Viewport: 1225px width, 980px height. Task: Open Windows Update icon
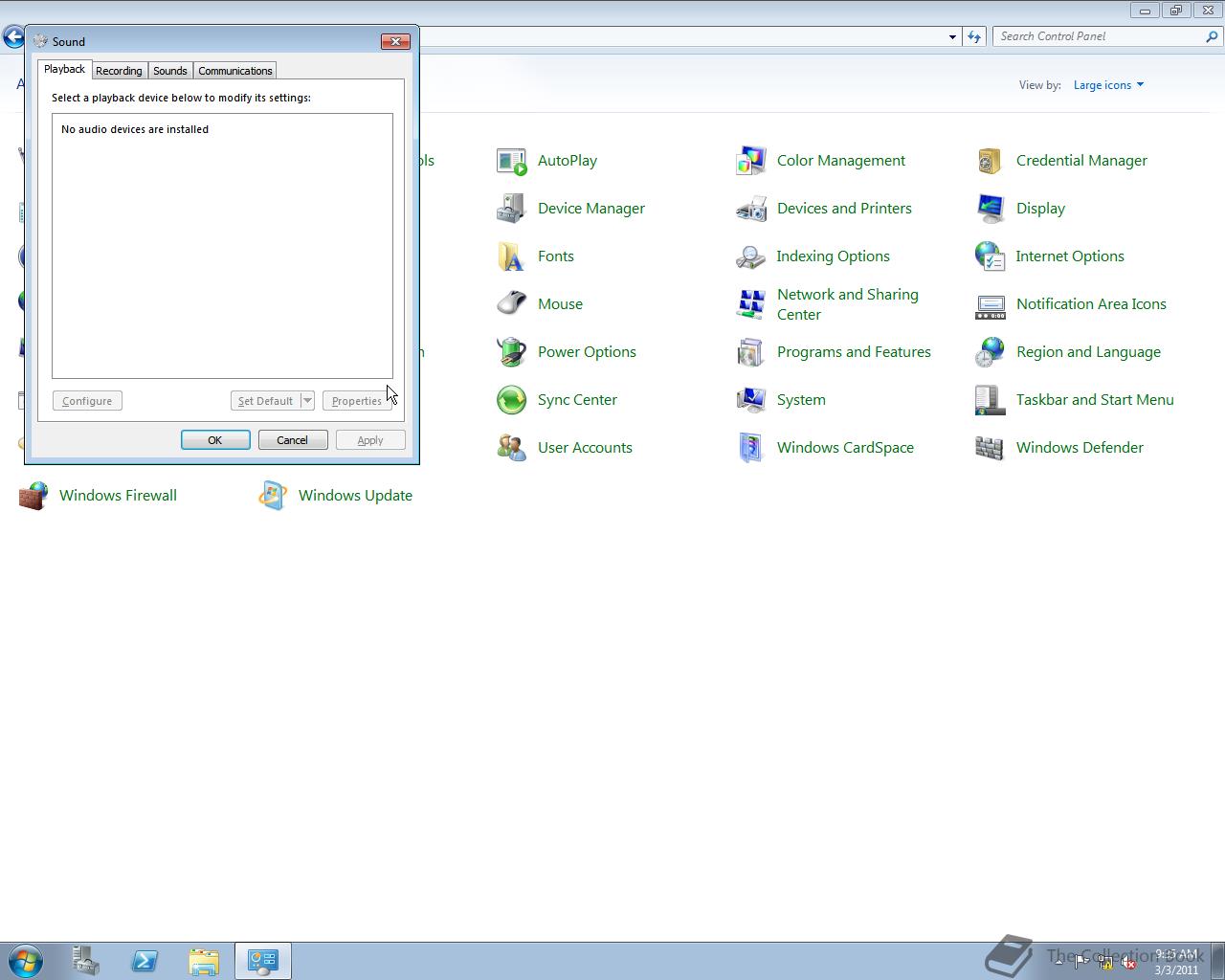coord(273,496)
